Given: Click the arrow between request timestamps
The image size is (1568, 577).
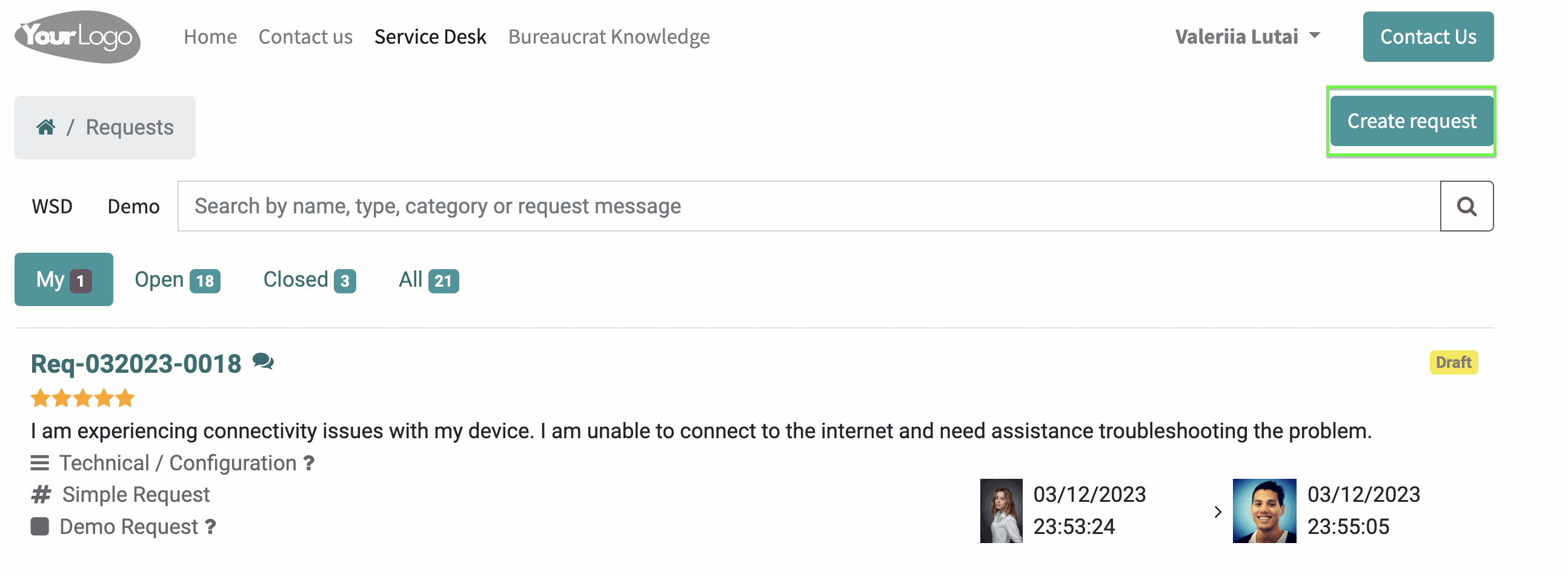Looking at the screenshot, I should point(1217,512).
